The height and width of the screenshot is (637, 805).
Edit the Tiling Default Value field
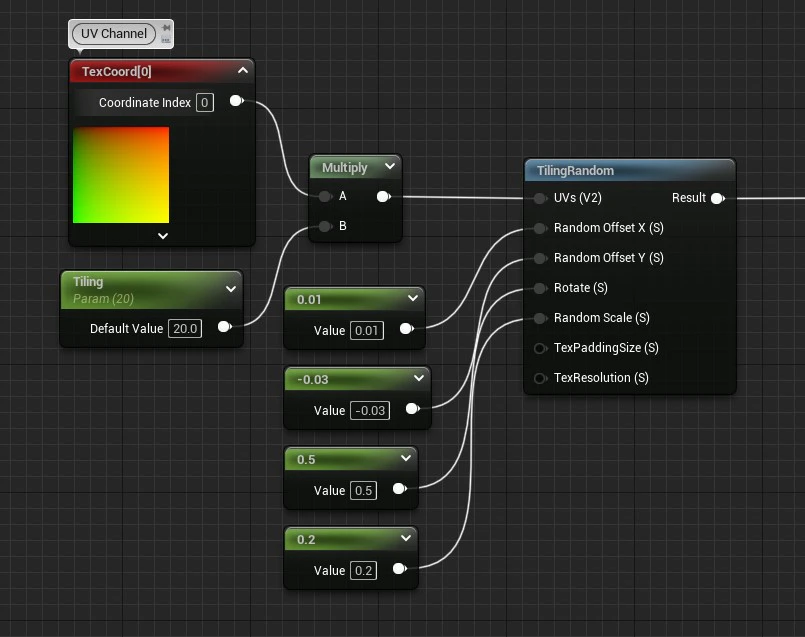tap(185, 329)
